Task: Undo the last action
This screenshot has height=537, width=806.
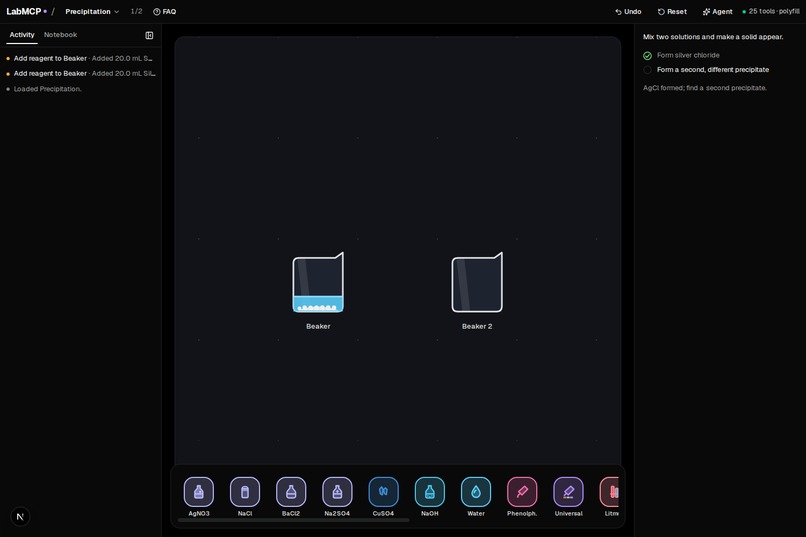Action: 628,11
